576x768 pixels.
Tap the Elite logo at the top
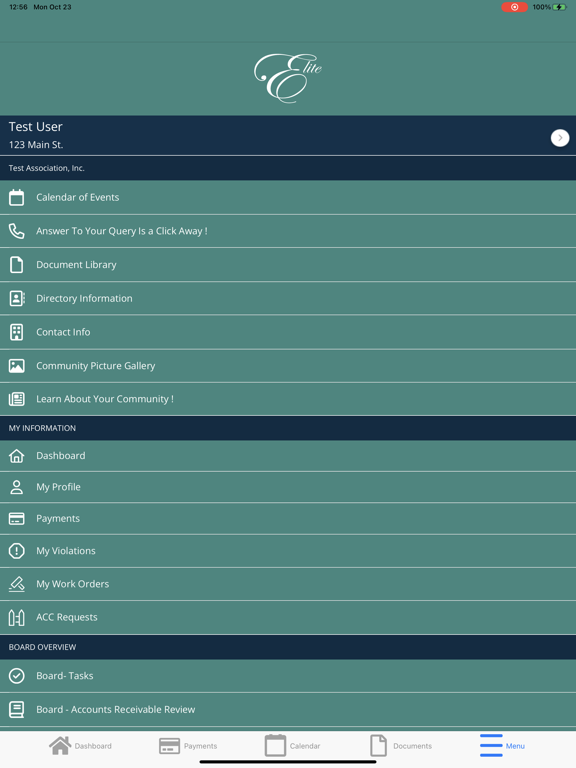288,78
